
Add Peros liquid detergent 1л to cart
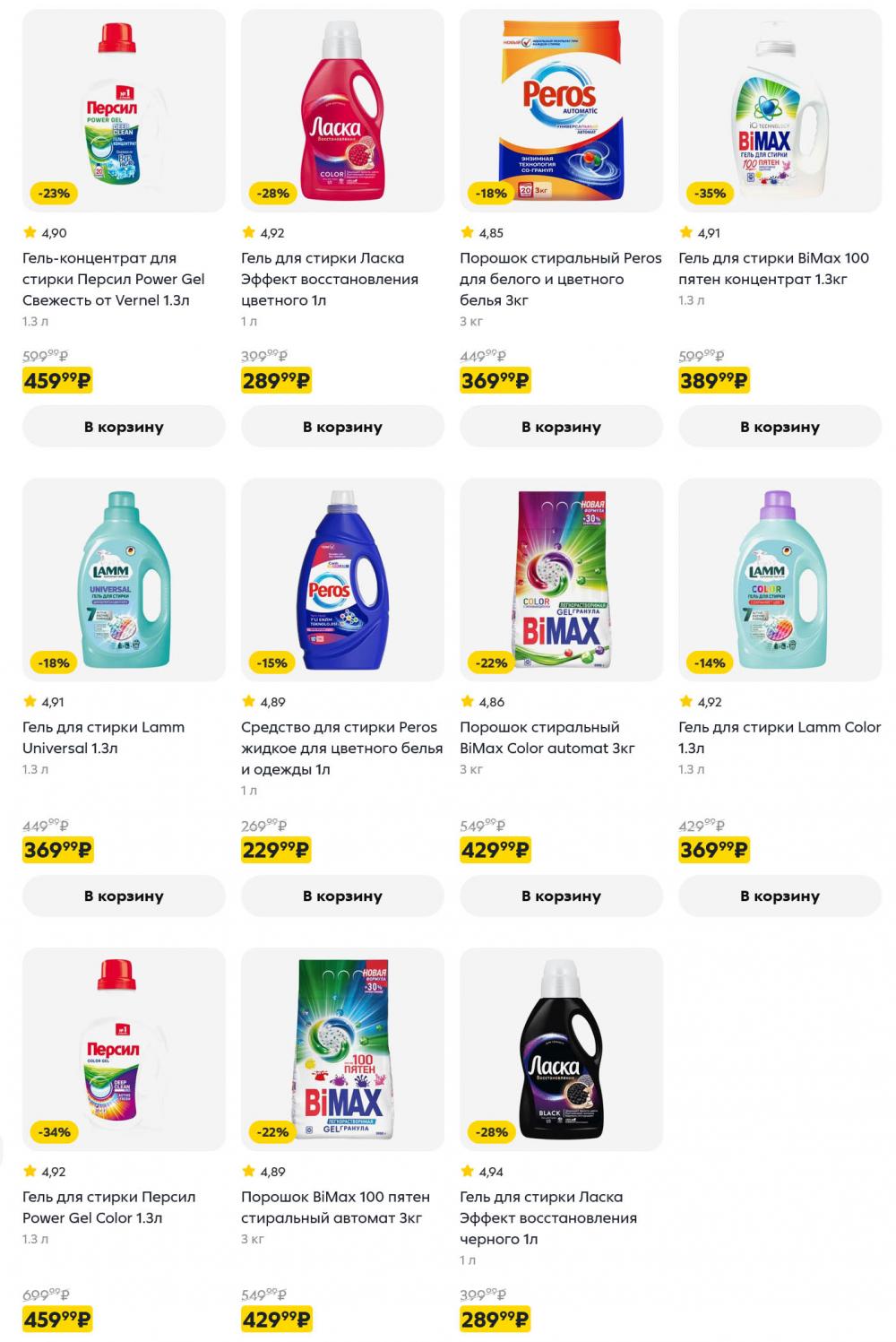(342, 896)
